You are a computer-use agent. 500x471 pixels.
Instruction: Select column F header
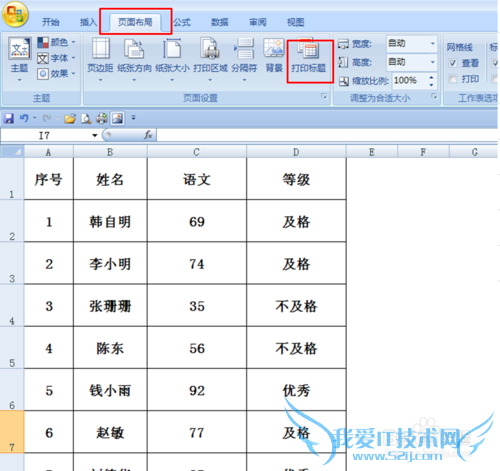(x=423, y=152)
